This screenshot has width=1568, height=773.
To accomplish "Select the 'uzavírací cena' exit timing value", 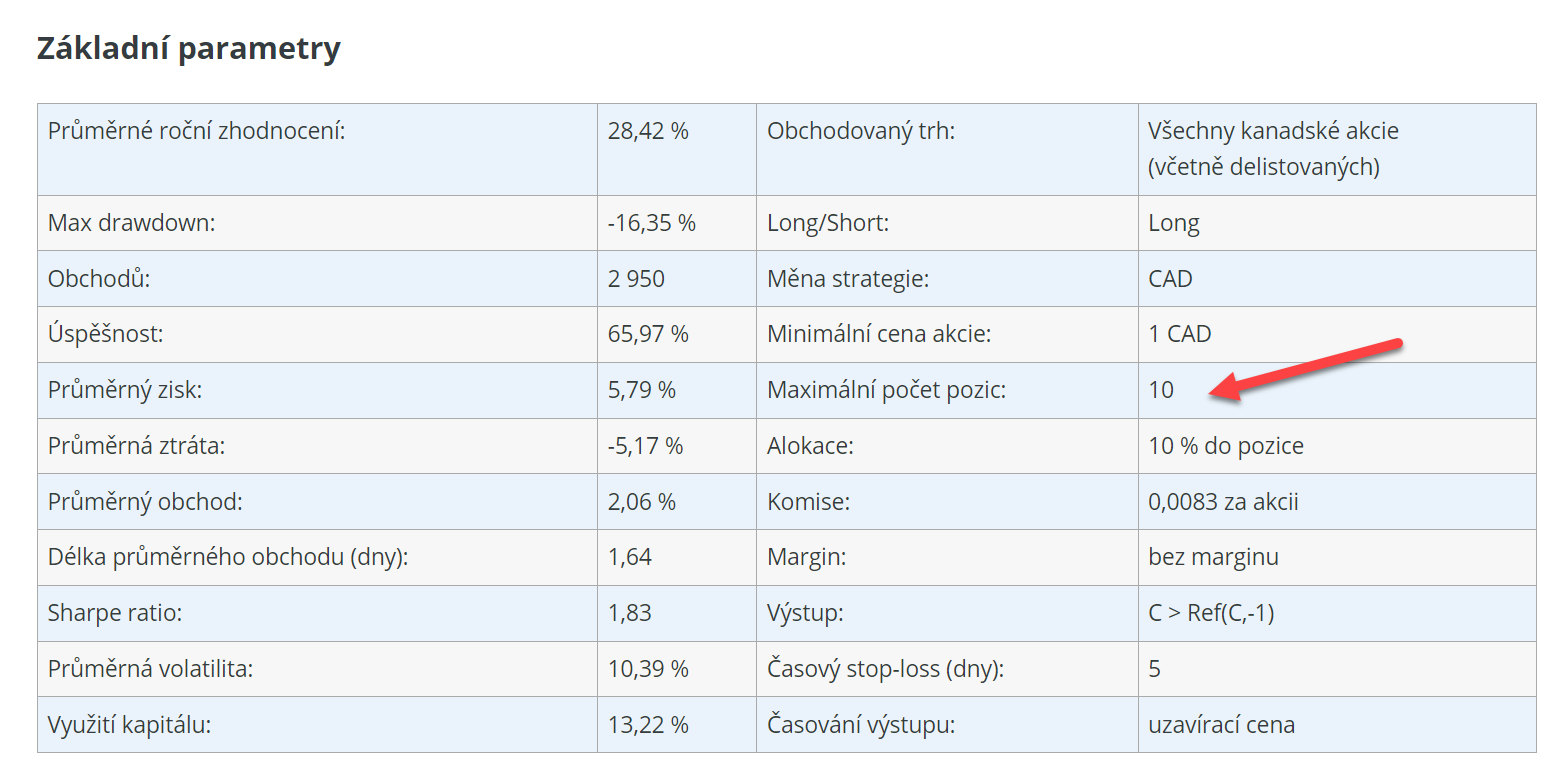I will (x=1221, y=725).
